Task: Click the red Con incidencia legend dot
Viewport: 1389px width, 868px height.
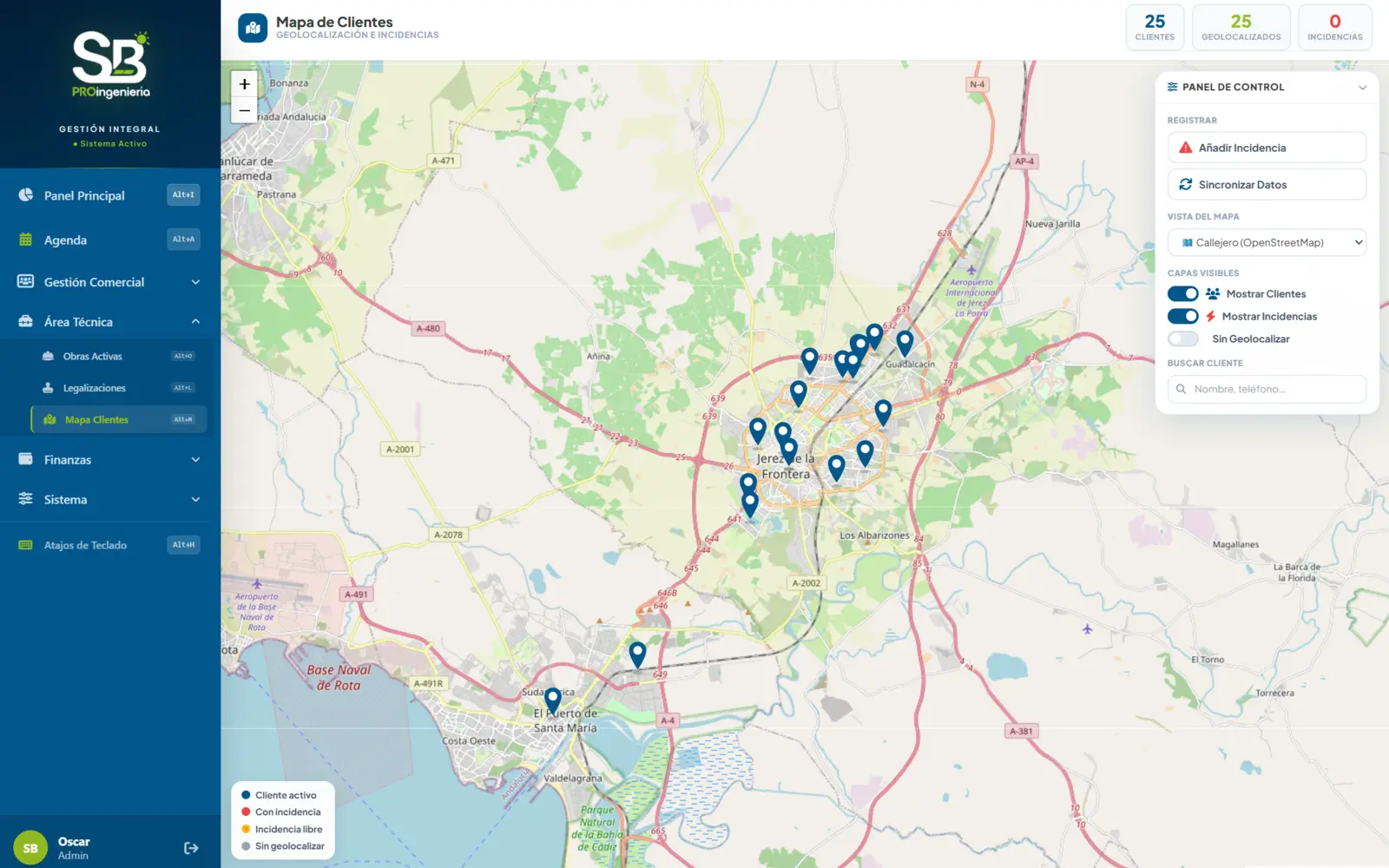Action: point(246,812)
